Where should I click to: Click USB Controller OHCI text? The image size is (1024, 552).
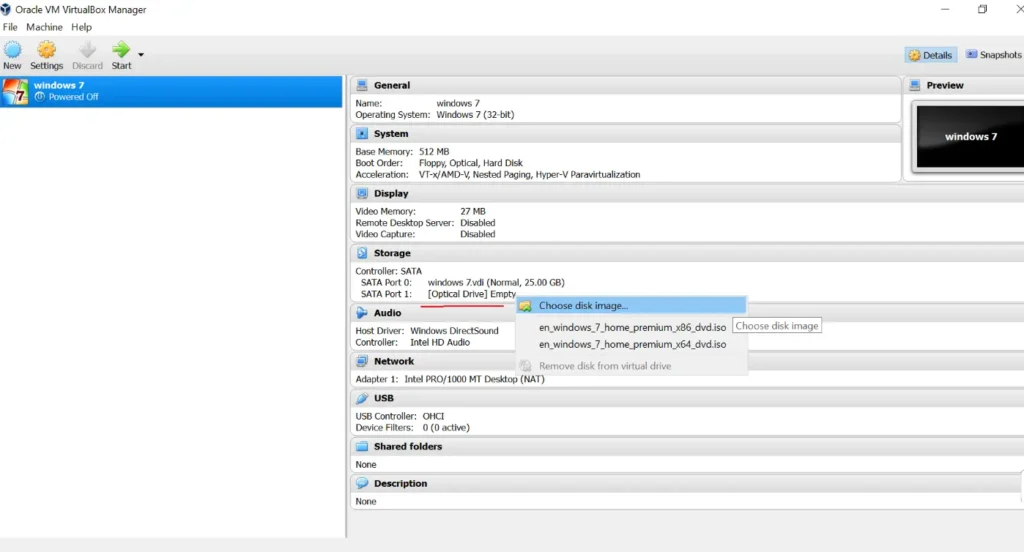[x=433, y=416]
